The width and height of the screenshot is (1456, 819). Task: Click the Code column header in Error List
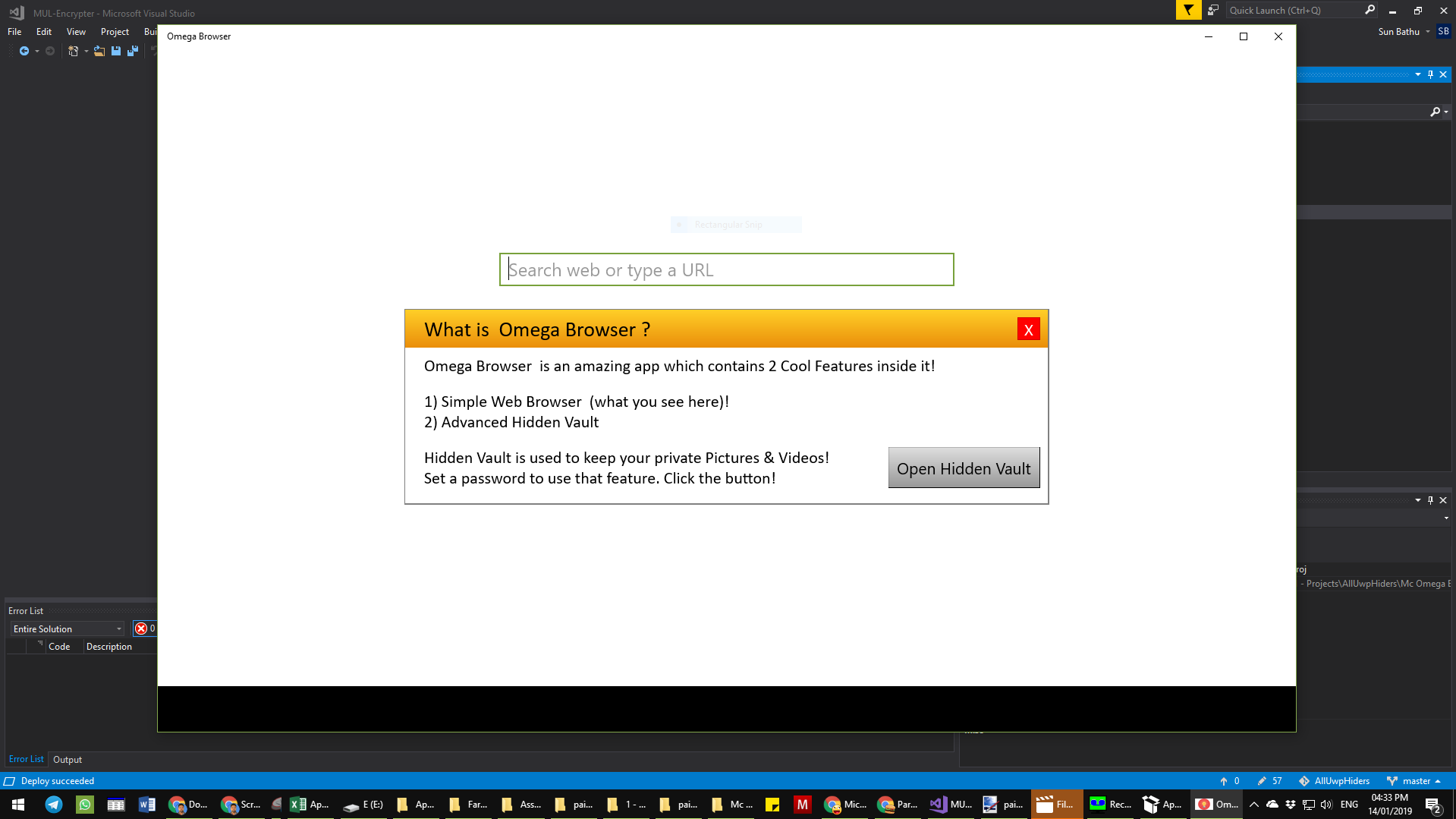click(x=59, y=647)
